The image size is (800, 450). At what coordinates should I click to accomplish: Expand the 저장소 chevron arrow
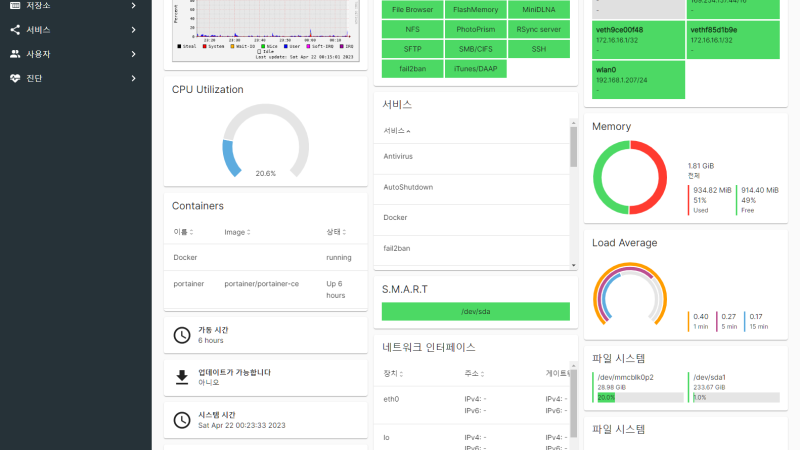(x=133, y=5)
